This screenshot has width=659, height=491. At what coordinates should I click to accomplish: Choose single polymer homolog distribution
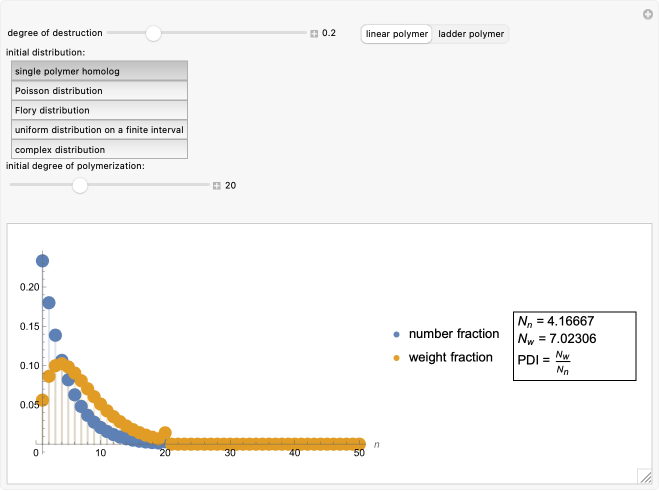[x=98, y=71]
